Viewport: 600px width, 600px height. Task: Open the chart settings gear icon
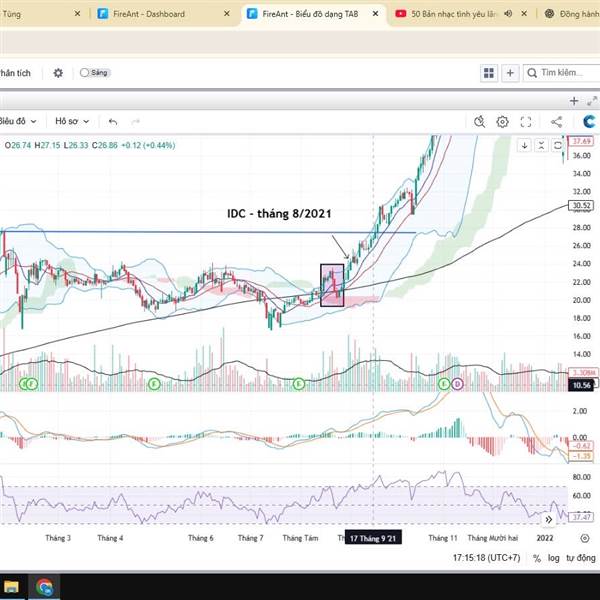tap(502, 122)
